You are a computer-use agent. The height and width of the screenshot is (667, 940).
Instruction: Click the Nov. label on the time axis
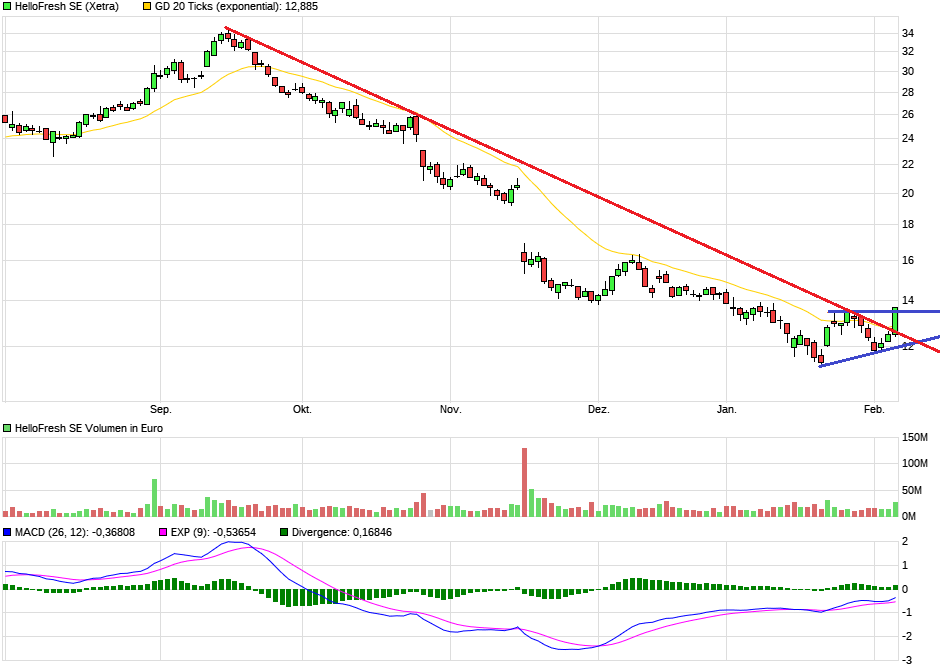[450, 410]
